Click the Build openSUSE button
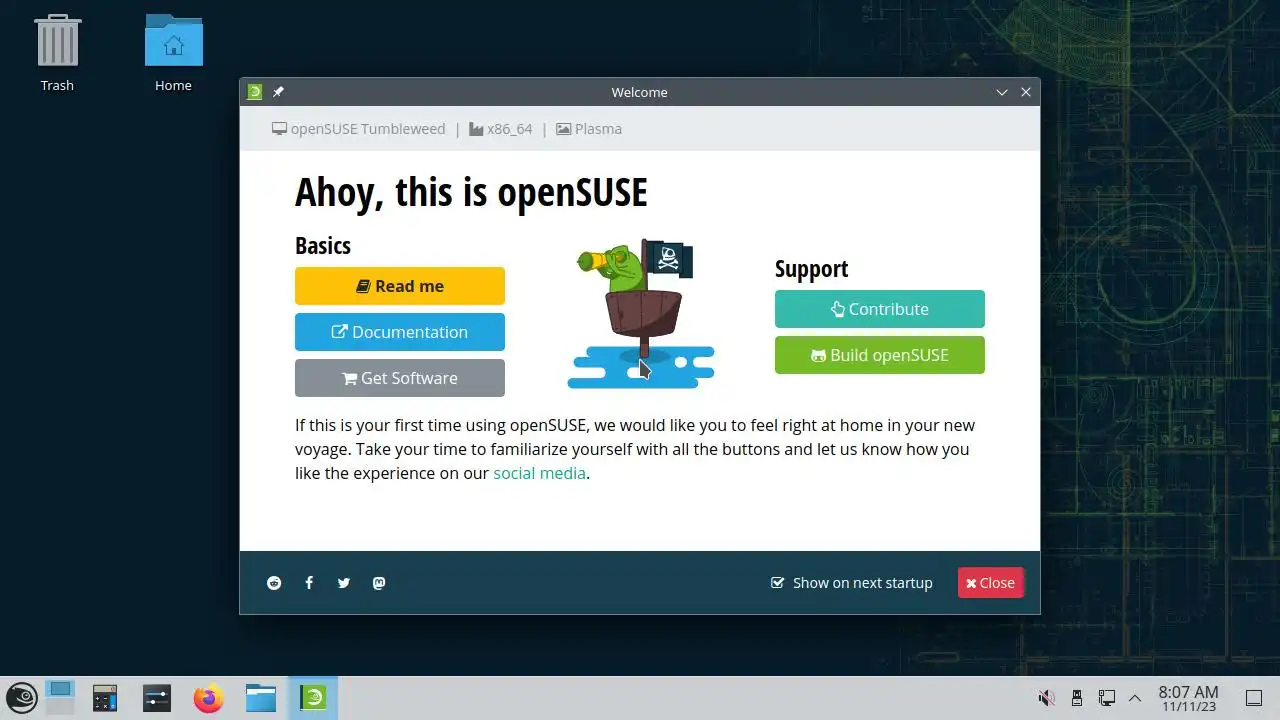This screenshot has height=720, width=1280. click(880, 355)
